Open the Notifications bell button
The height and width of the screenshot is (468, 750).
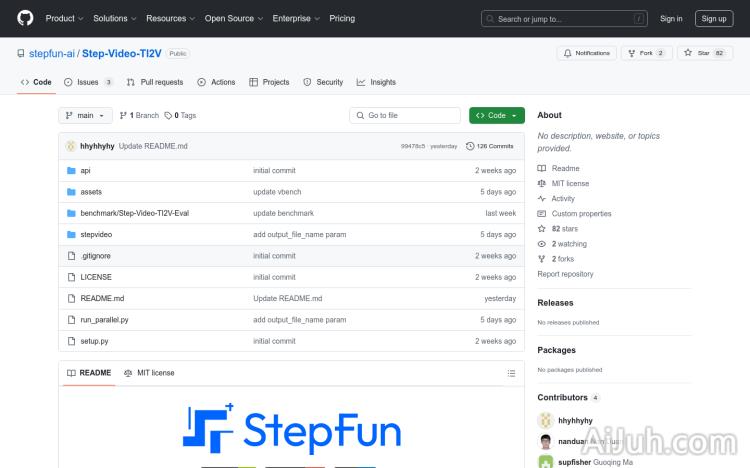click(587, 53)
